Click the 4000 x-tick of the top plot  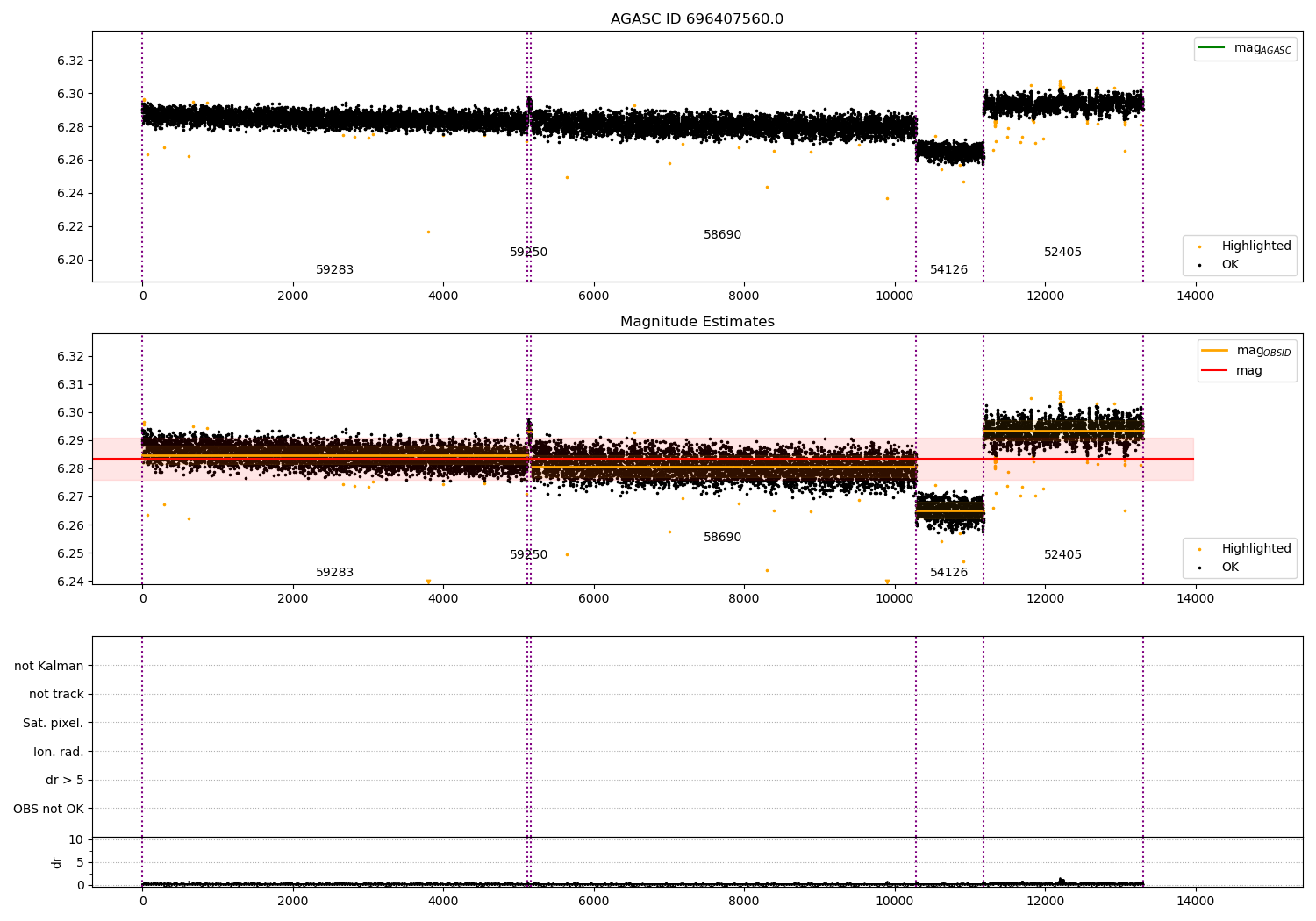click(x=443, y=296)
